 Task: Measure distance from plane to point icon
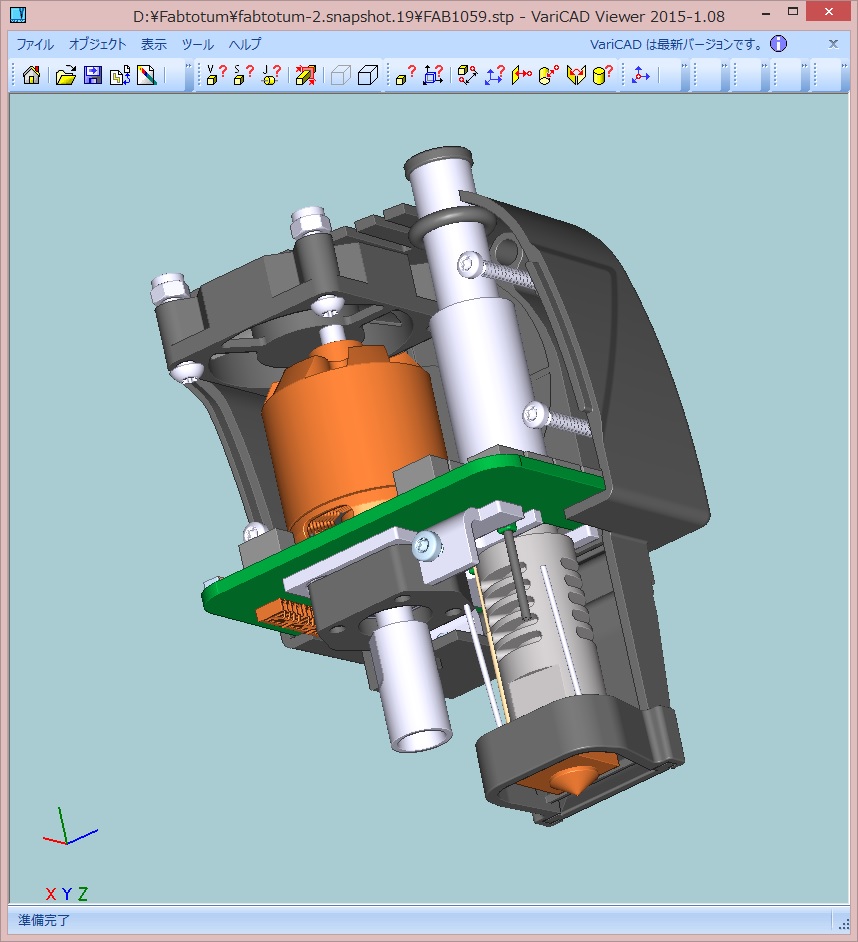click(522, 75)
